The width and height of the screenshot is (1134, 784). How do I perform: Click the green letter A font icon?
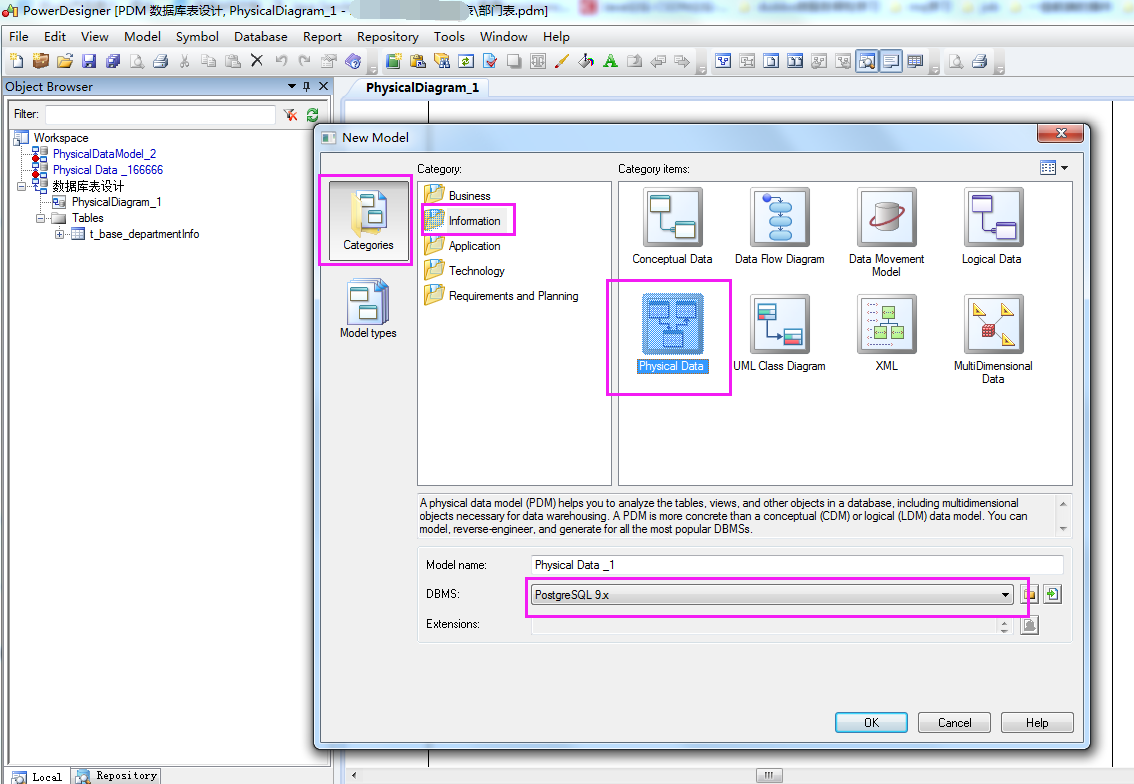coord(610,61)
